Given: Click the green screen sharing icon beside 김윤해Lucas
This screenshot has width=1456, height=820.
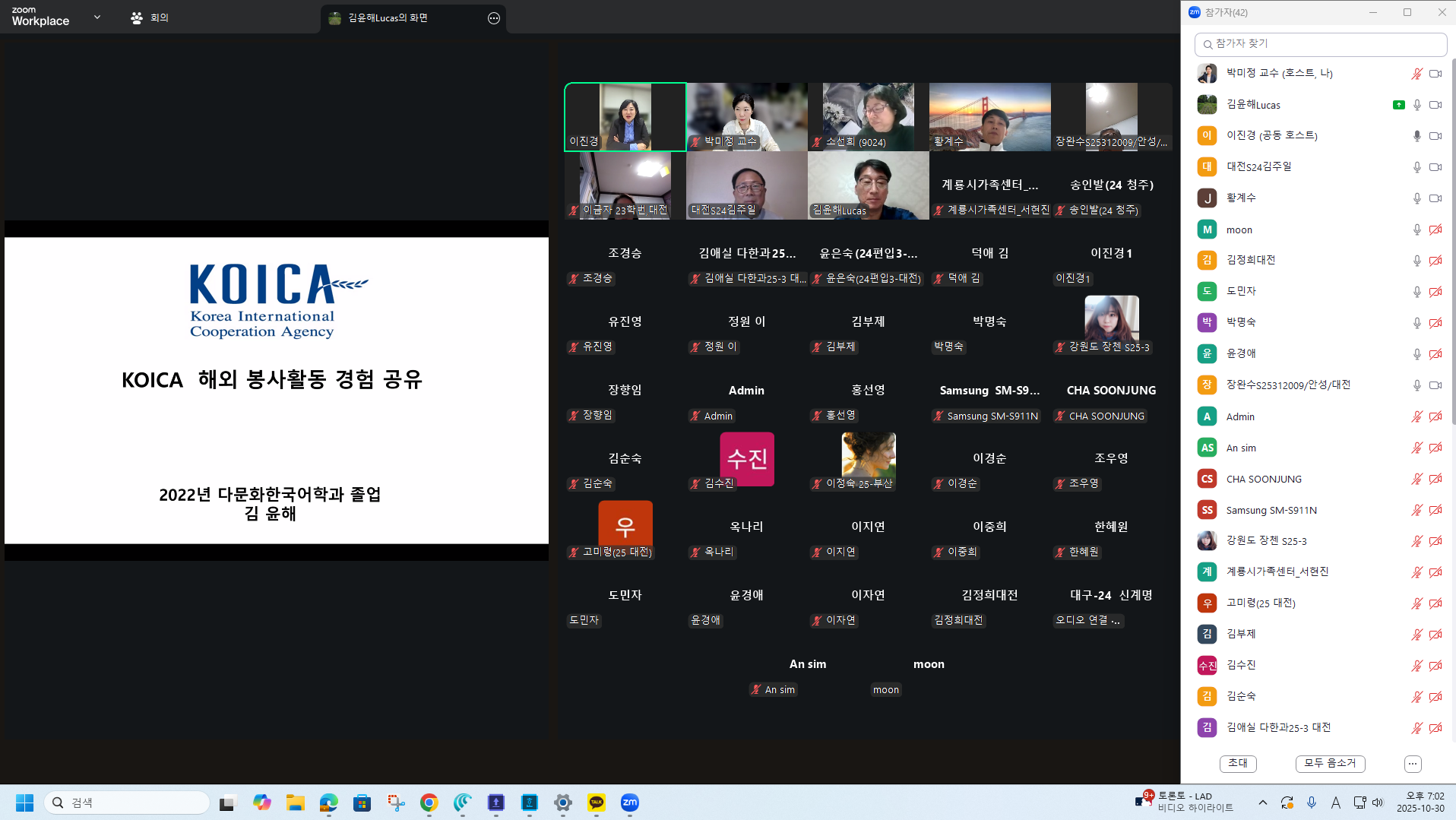Looking at the screenshot, I should tap(1398, 105).
